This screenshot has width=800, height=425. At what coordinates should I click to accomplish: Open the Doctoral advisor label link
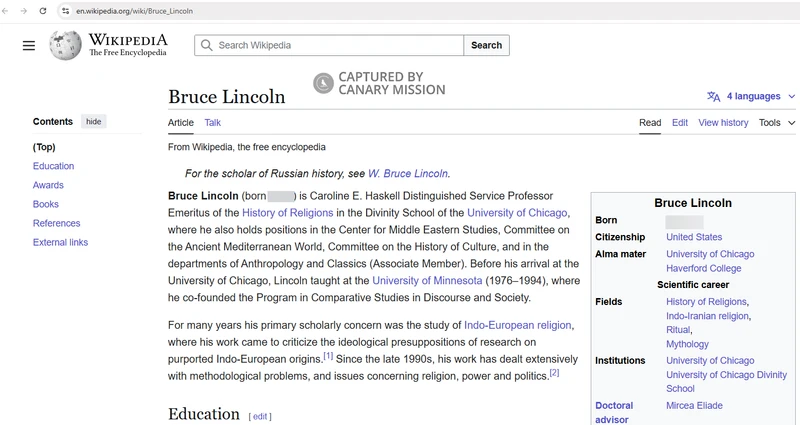coord(614,412)
